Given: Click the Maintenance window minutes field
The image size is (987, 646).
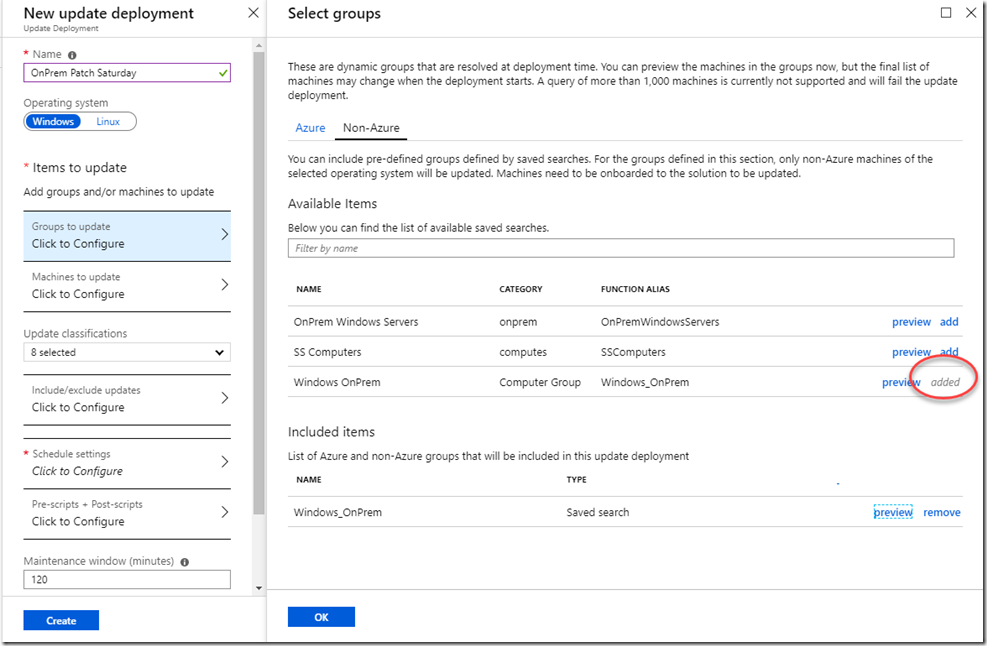Looking at the screenshot, I should coord(127,579).
